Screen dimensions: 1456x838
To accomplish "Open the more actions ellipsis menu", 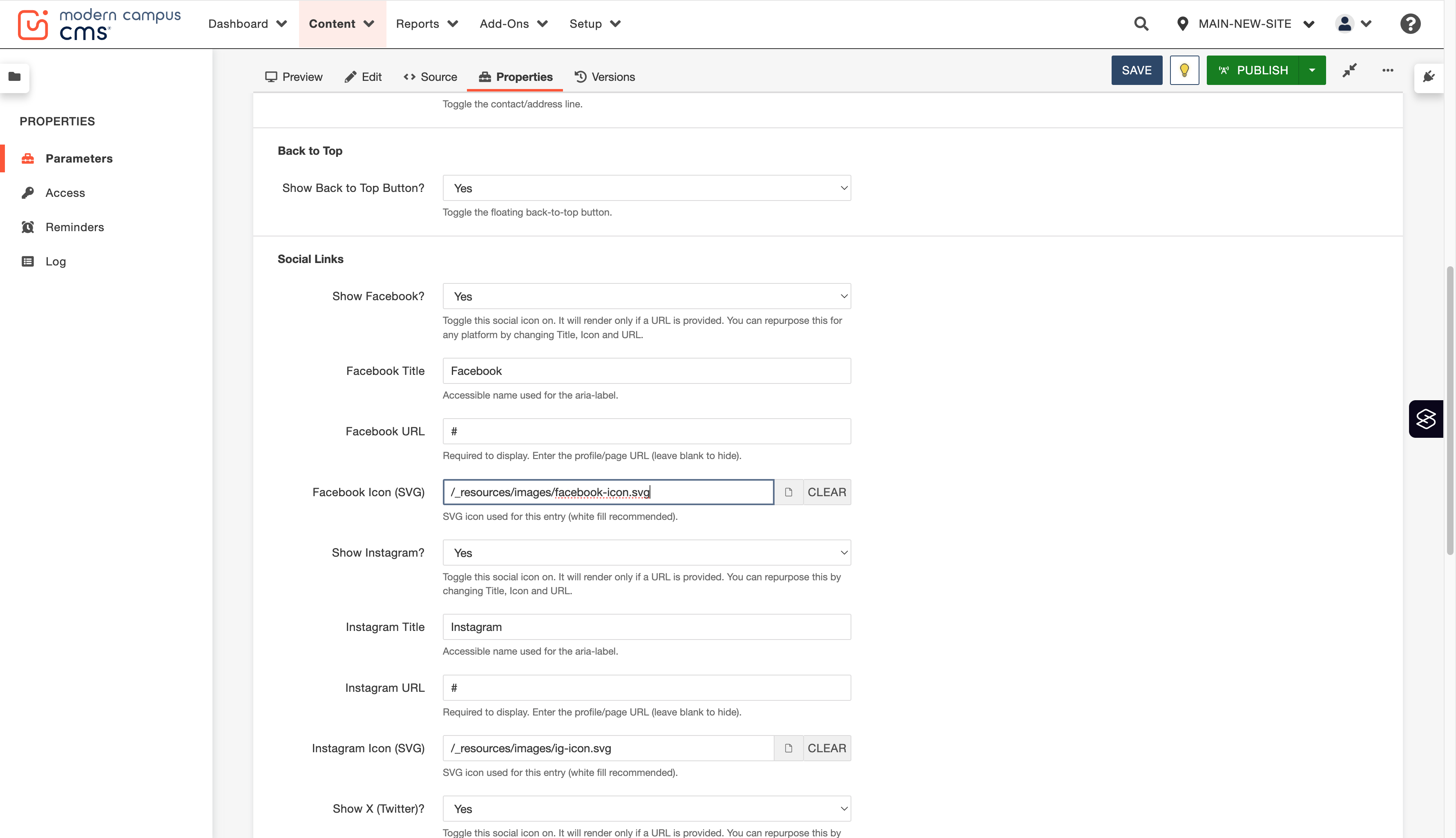I will coord(1387,70).
